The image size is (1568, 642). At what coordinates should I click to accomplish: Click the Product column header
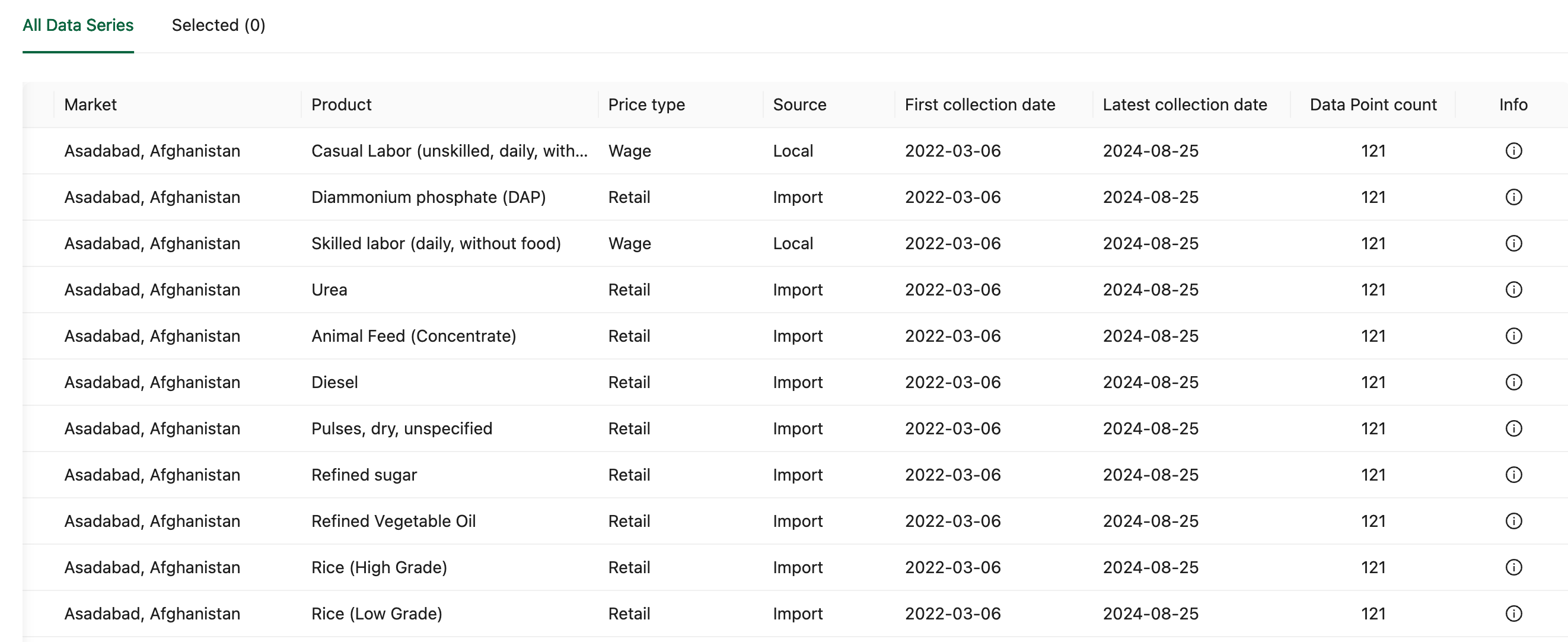[x=341, y=104]
